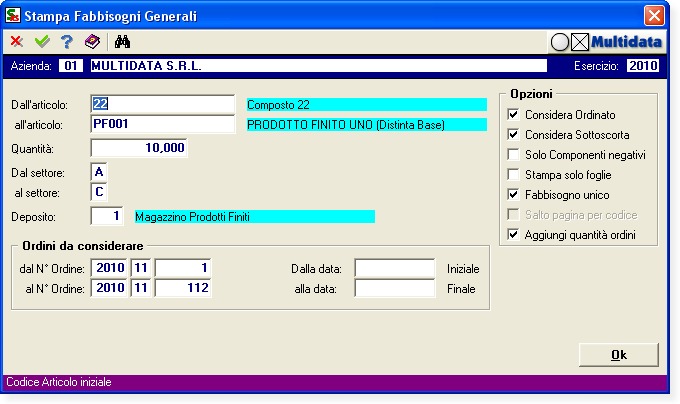Click the binoculars search icon
The image size is (680, 404).
(122, 42)
